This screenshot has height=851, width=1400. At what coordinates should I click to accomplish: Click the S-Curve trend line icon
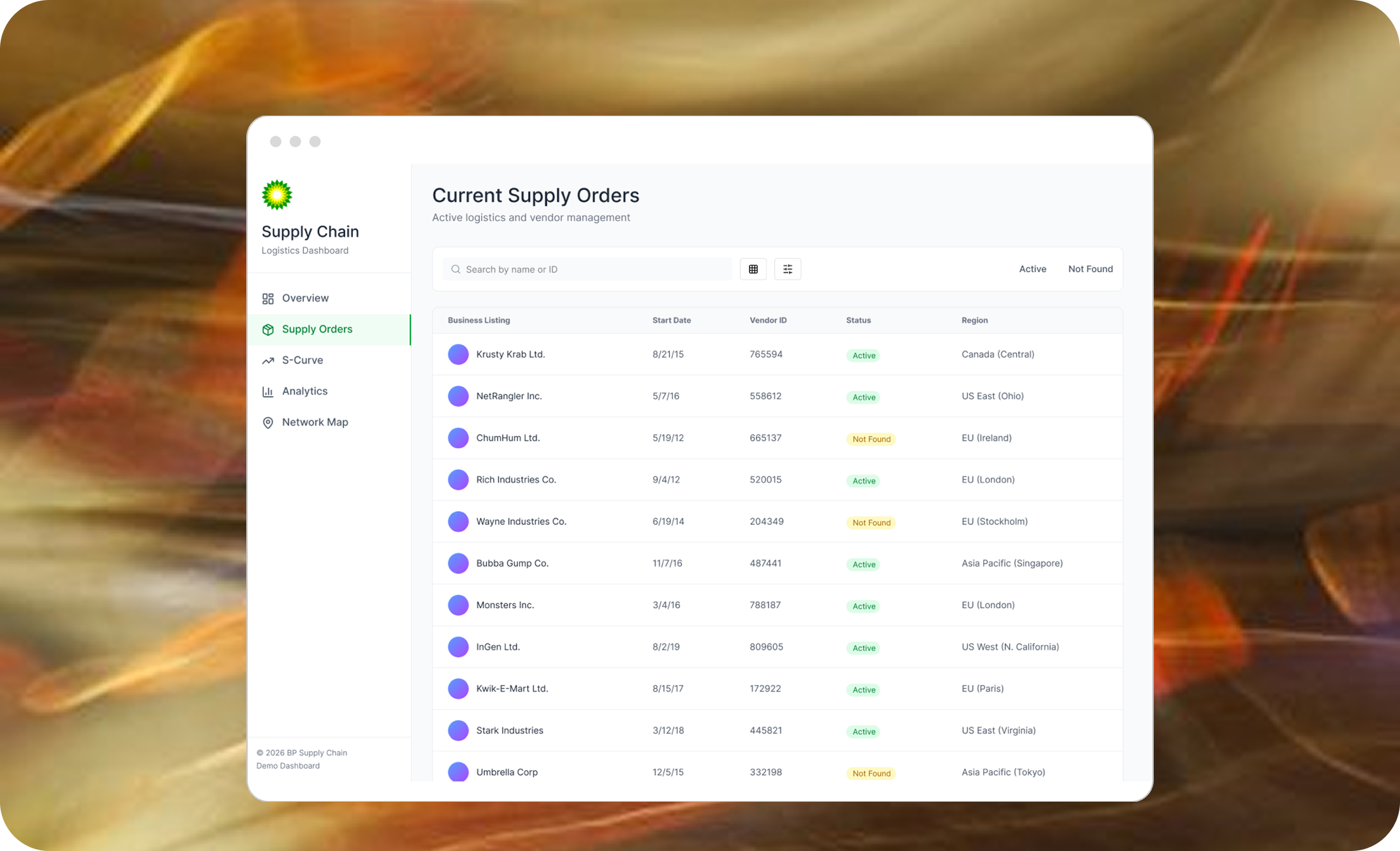click(x=268, y=360)
